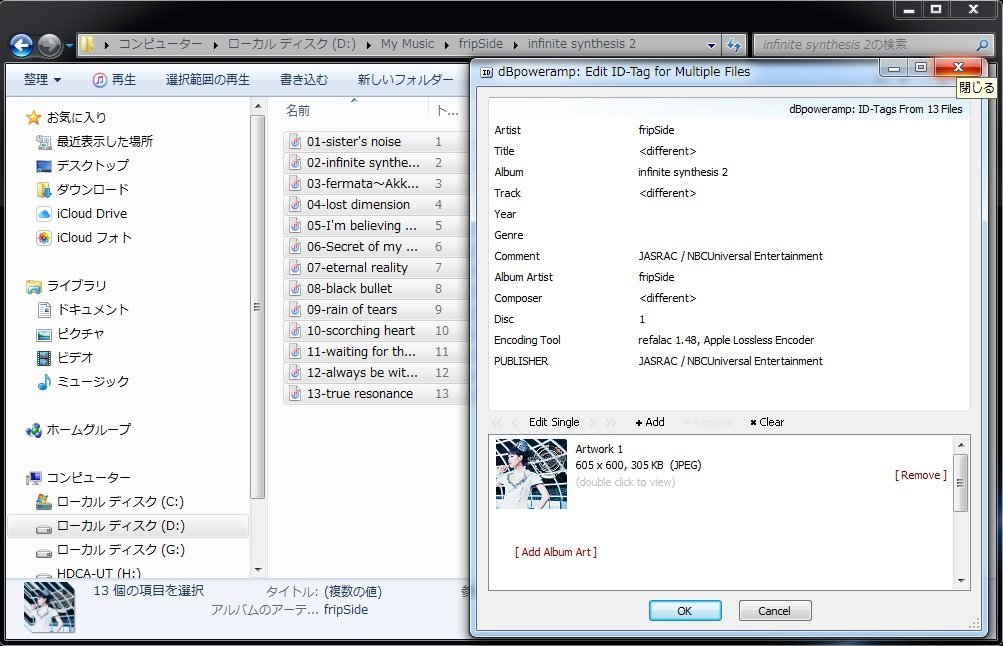Screen dimensions: 1003x646
Task: Click [ Remove ] beside Artwork 1
Action: tap(920, 475)
